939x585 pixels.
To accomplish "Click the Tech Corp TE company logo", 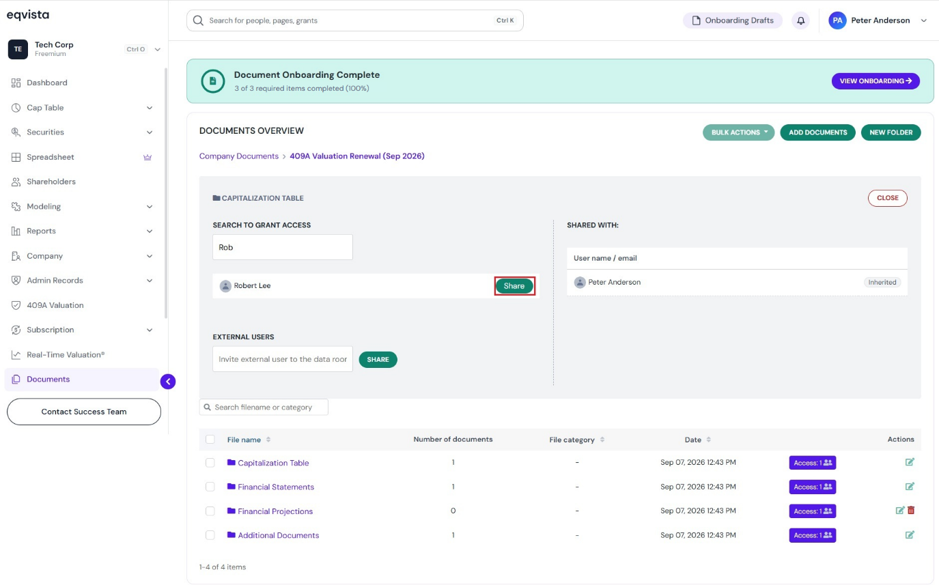I will click(18, 49).
